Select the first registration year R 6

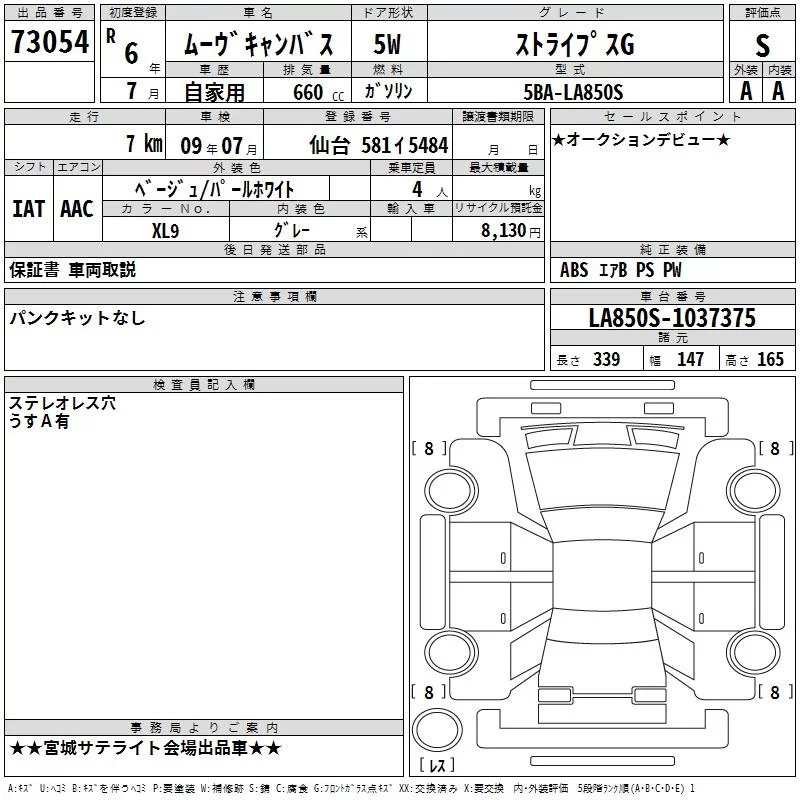point(123,47)
